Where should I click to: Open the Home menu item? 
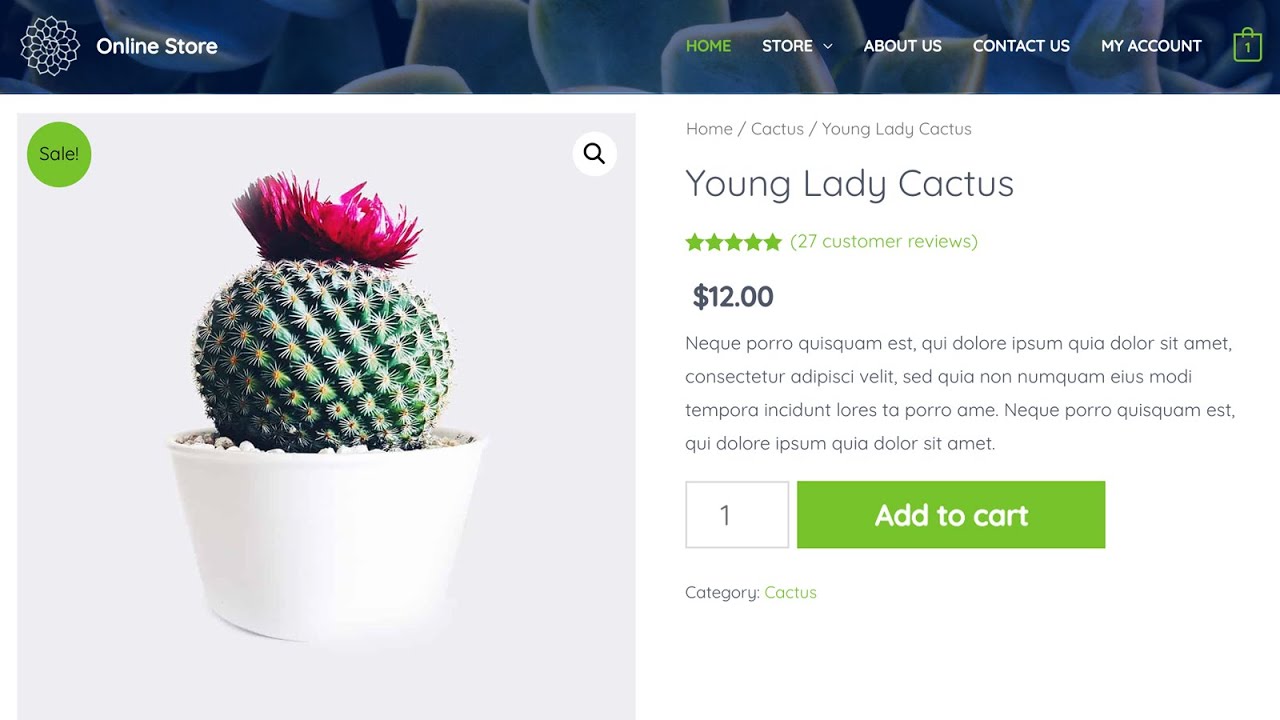708,46
